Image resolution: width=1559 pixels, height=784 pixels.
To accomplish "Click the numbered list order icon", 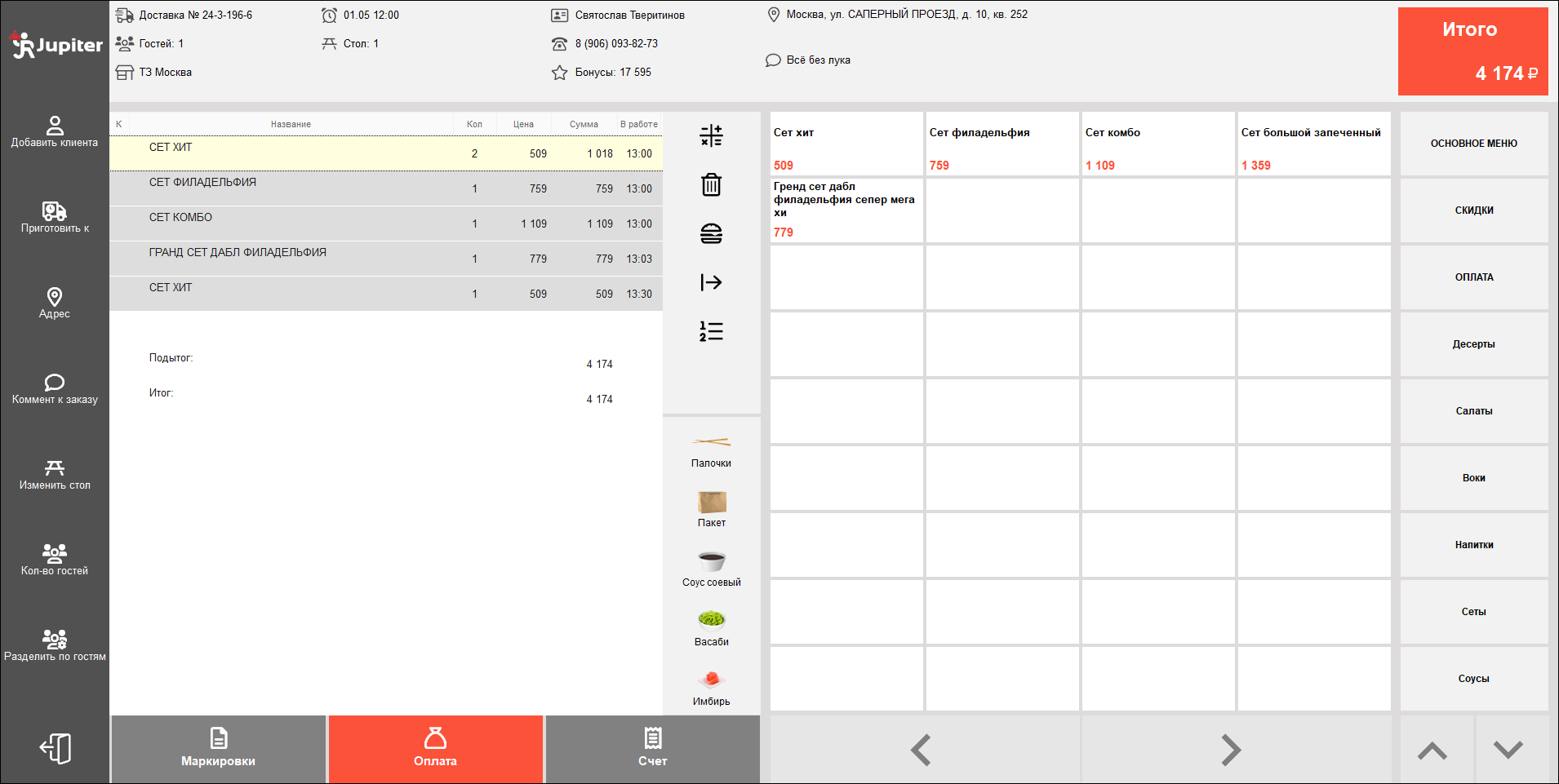I will point(712,331).
